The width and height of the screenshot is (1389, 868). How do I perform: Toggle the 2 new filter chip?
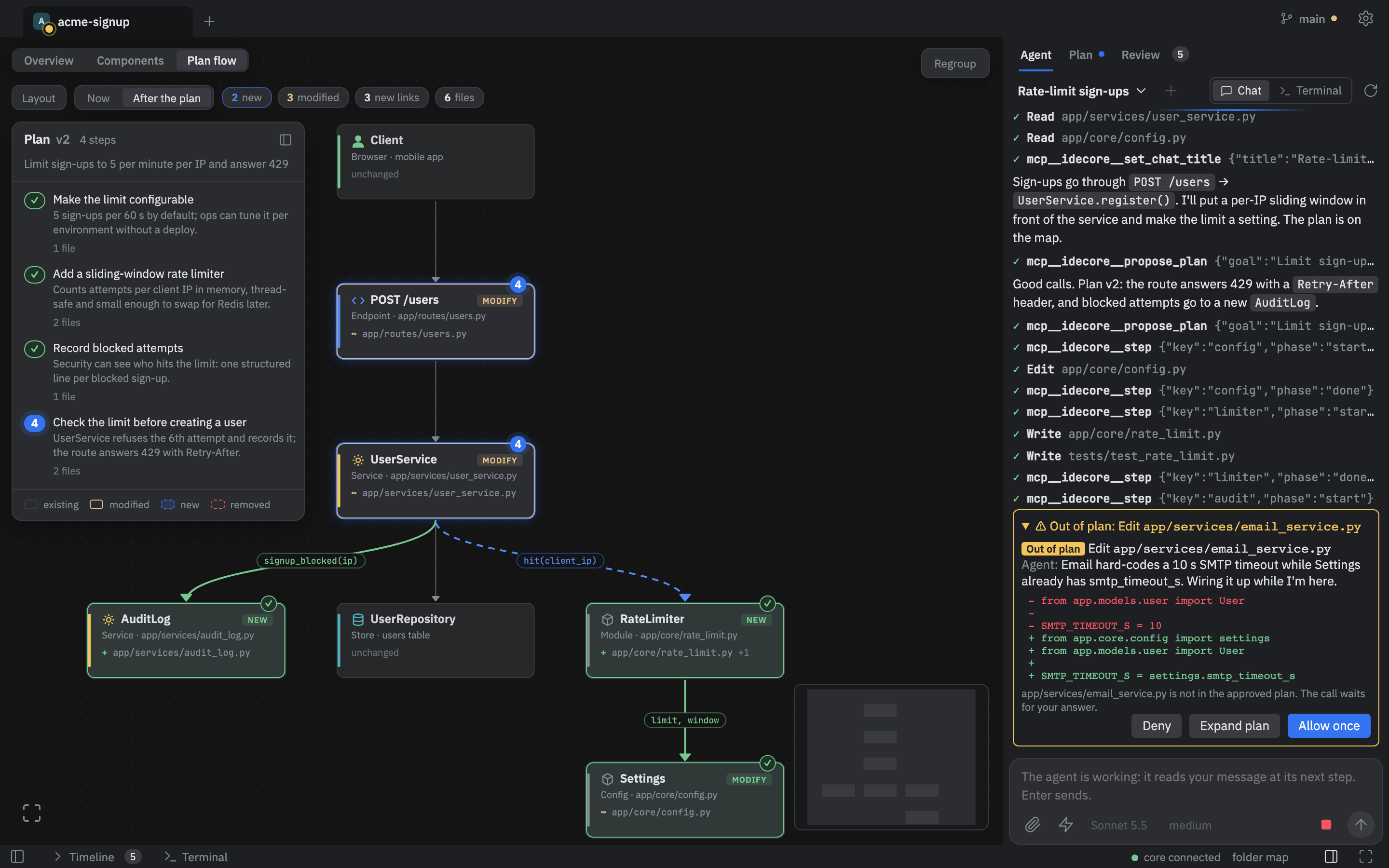coord(247,97)
